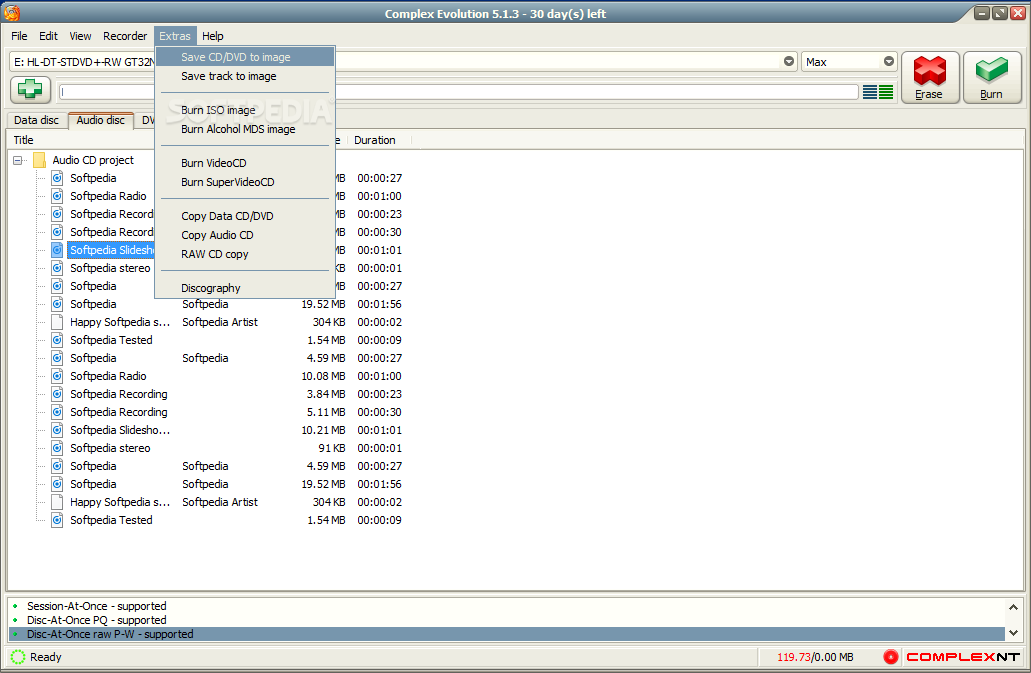The image size is (1031, 673).
Task: Click the 119.73/0.00 MB size indicator
Action: (815, 657)
